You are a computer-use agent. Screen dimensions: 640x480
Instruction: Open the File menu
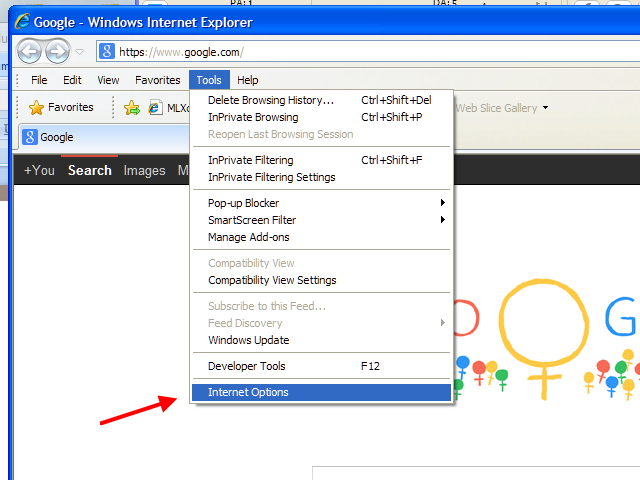click(39, 80)
